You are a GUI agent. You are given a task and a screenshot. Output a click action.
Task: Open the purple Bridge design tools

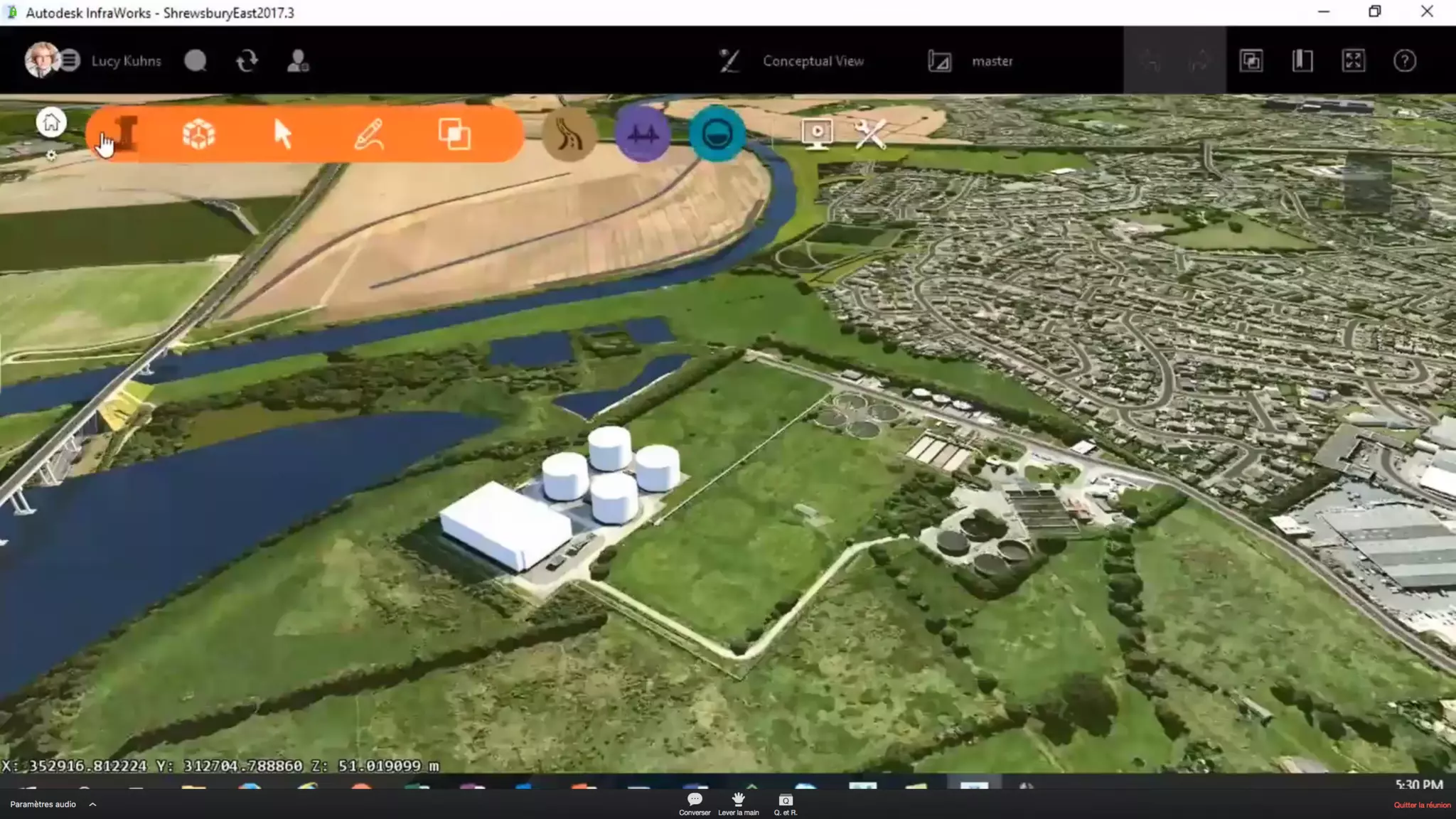pyautogui.click(x=643, y=134)
